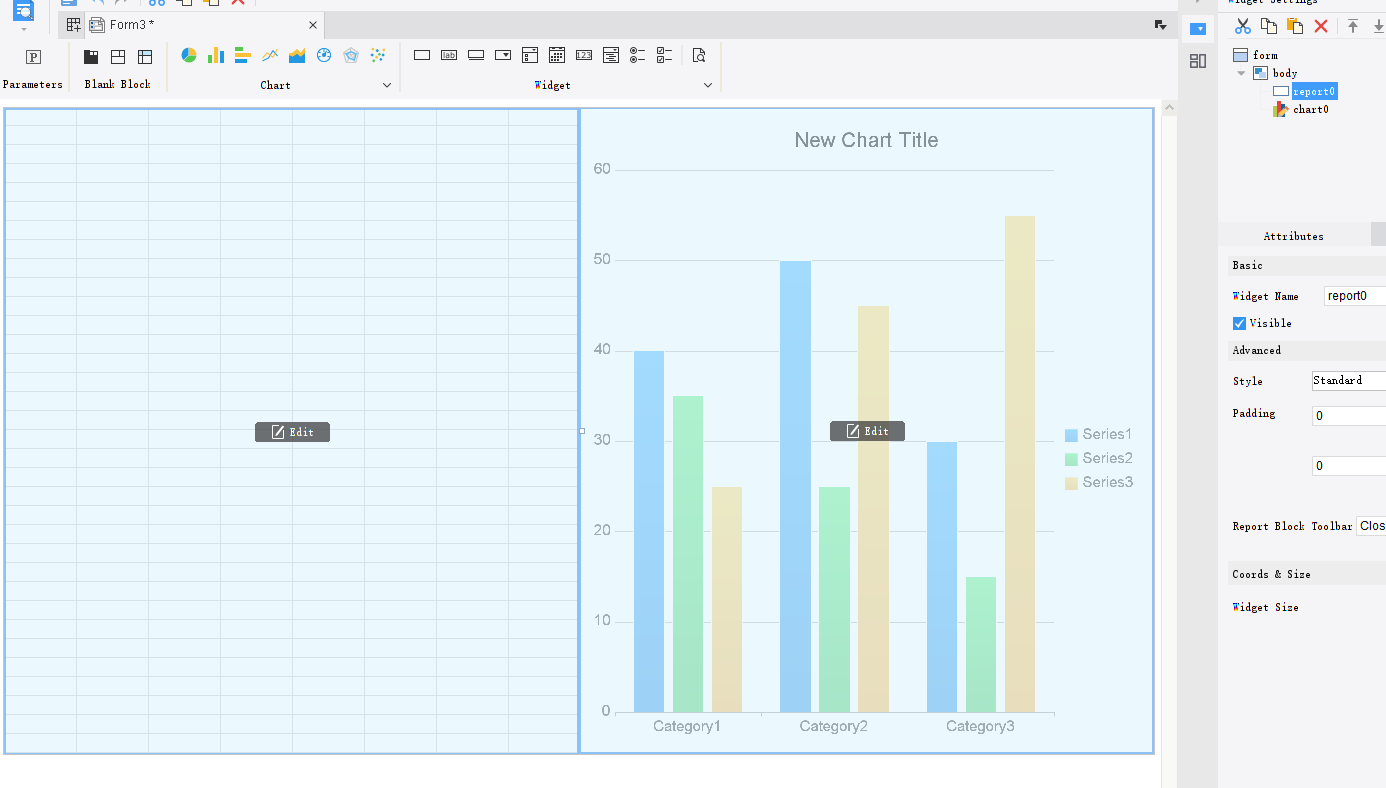Insert a scatter chart
Viewport: 1386px width, 788px height.
378,55
